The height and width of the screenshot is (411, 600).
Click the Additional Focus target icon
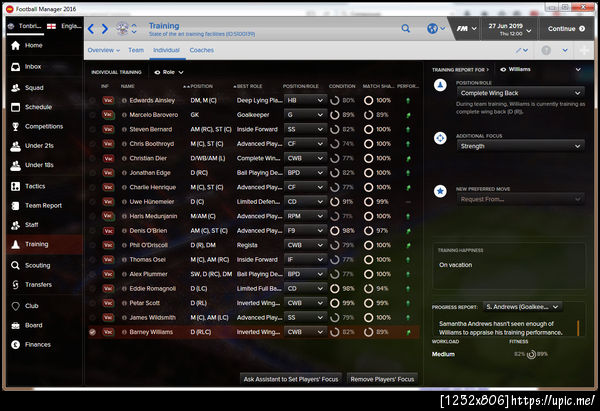(x=440, y=138)
